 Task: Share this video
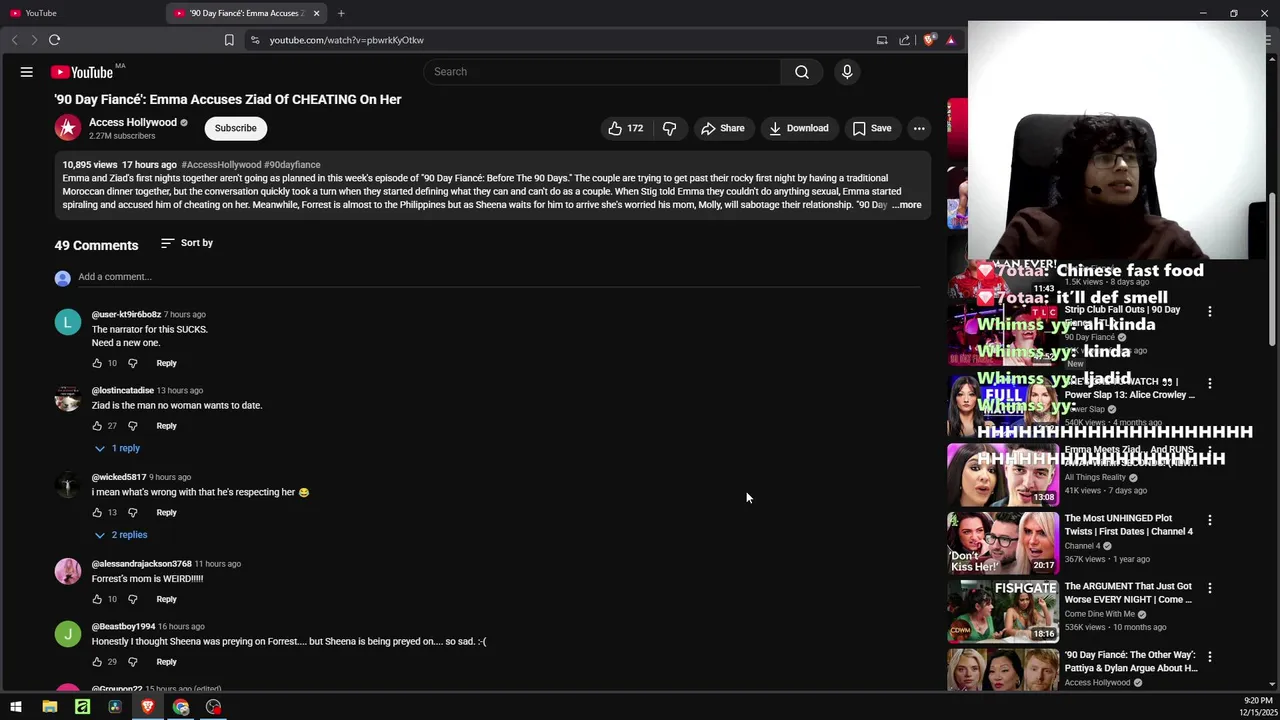[x=723, y=128]
